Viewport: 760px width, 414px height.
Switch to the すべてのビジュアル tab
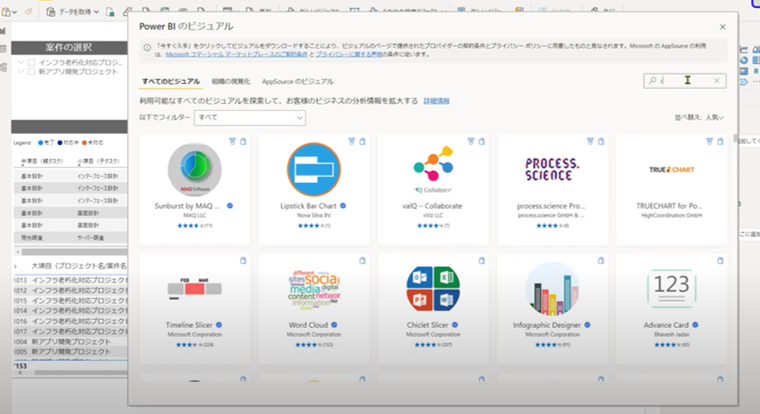[171, 81]
